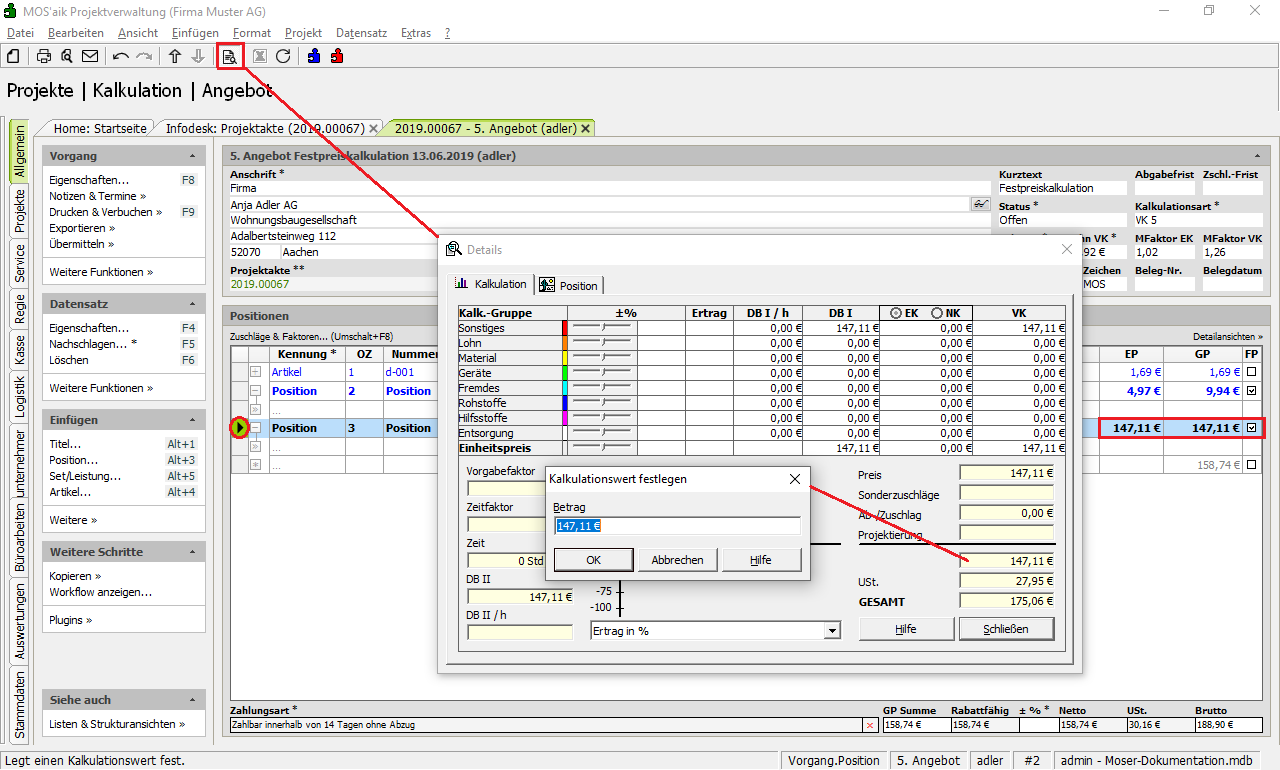Open the Details view toolbar icon

coord(230,56)
